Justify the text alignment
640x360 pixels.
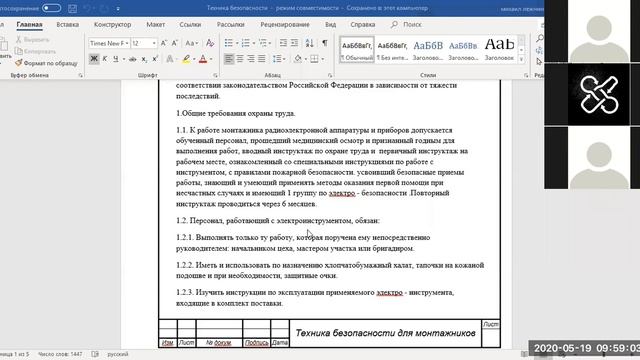[262, 59]
